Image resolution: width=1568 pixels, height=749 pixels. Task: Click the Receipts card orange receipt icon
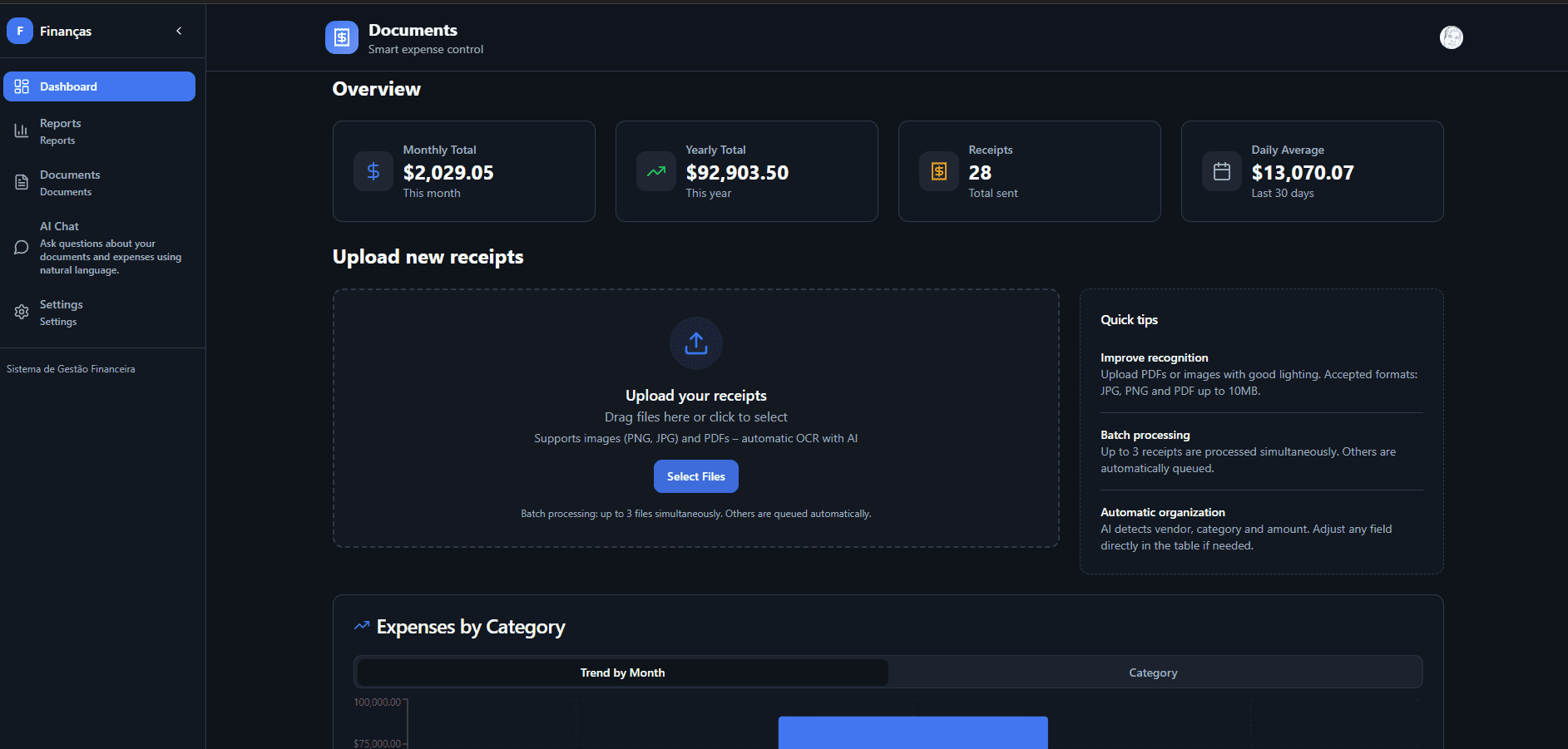pos(939,171)
